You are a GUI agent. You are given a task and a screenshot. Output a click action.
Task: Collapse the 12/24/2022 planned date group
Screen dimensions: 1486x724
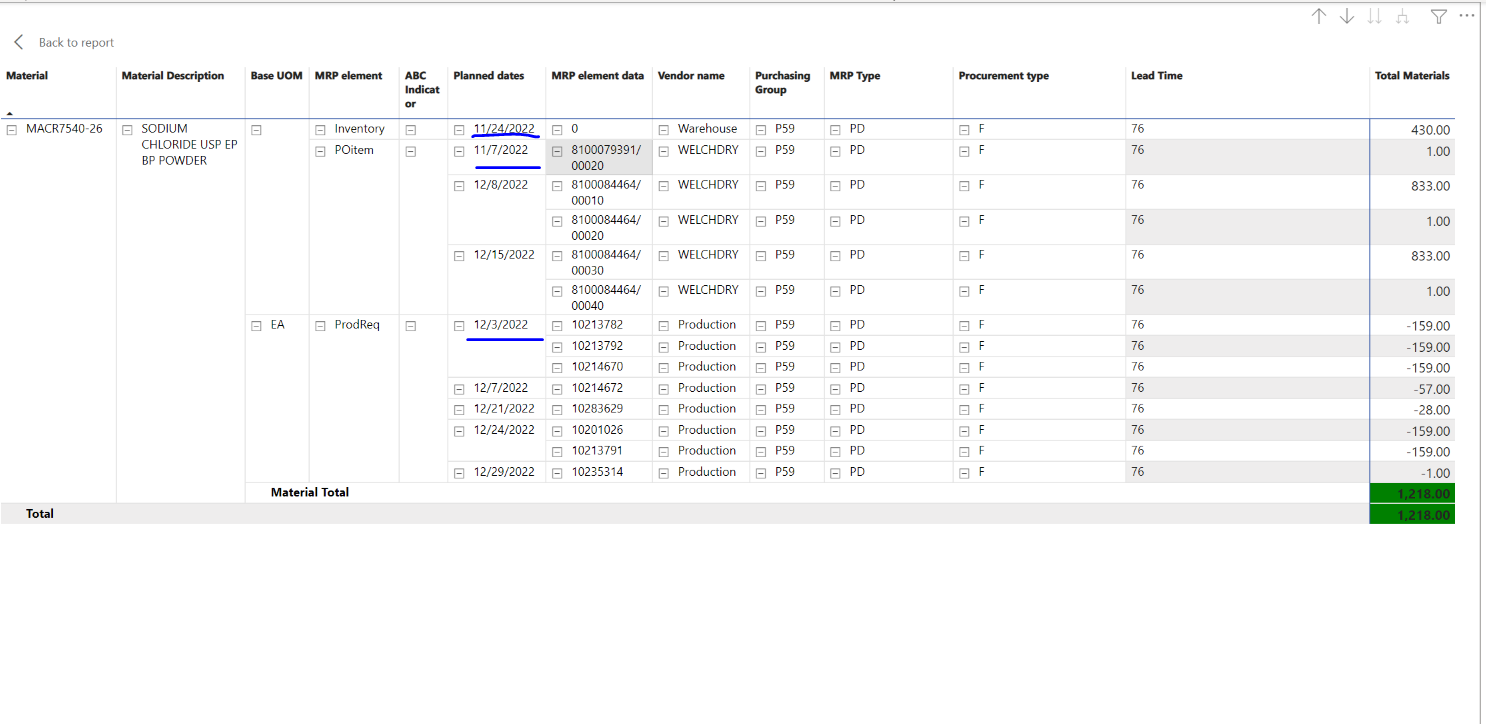(459, 430)
